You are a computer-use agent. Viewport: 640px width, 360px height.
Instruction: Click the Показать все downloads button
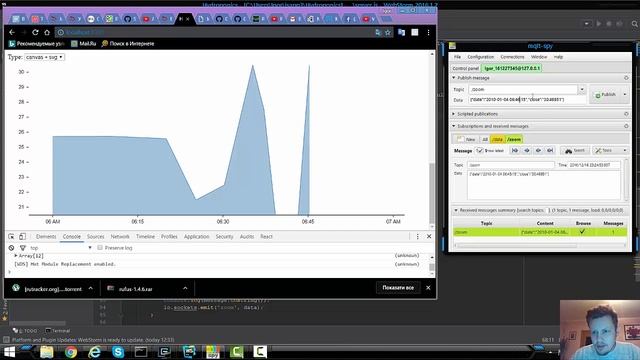point(398,288)
